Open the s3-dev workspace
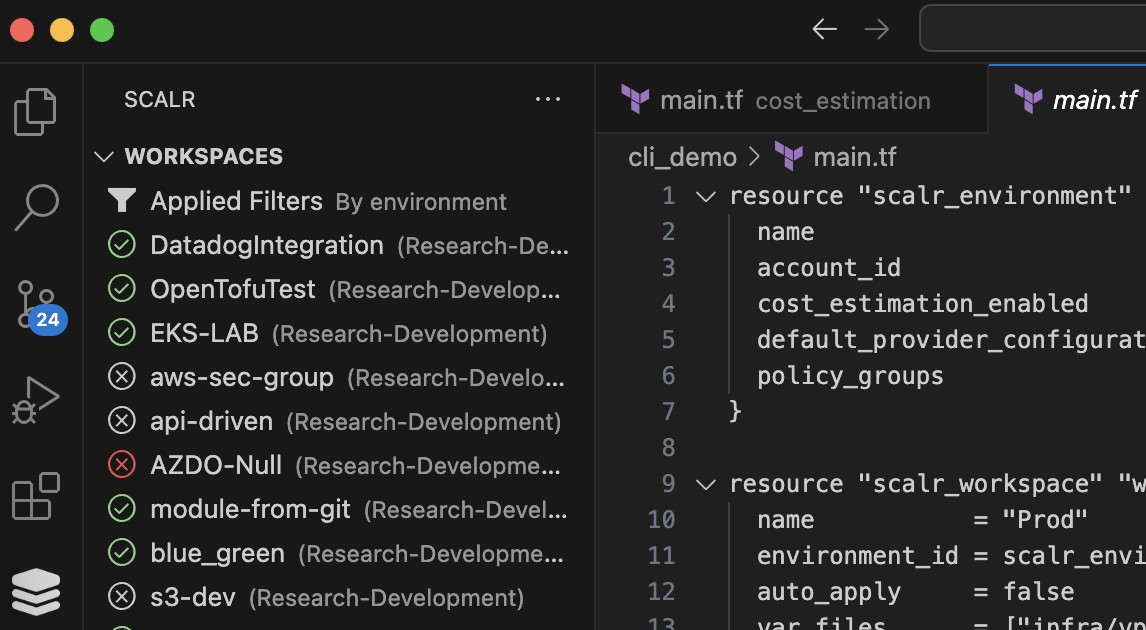 339,597
